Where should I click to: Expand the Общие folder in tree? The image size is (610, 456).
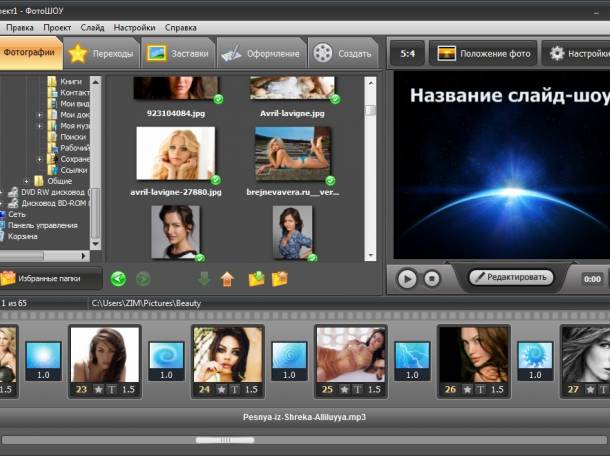pos(26,181)
